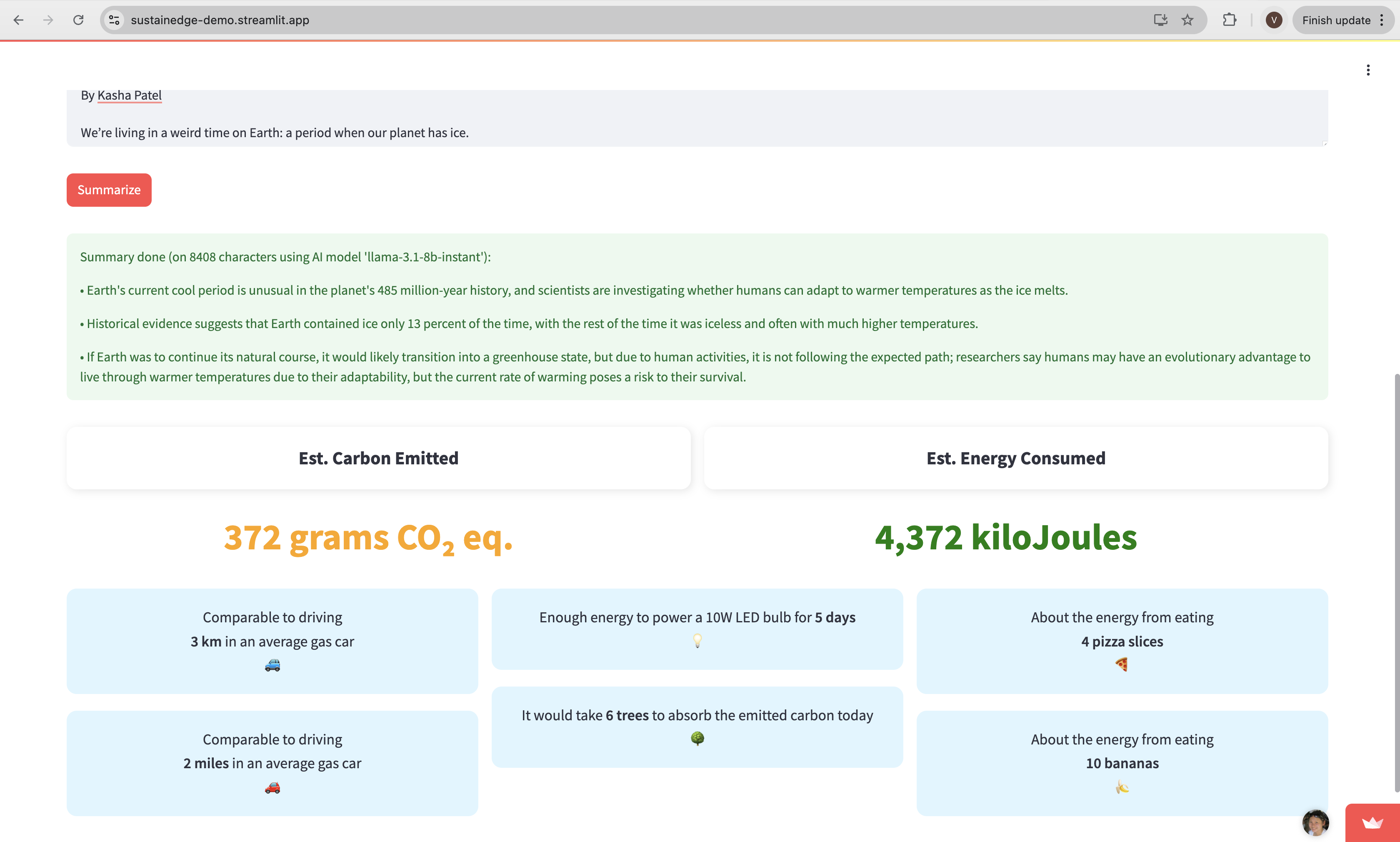1400x842 pixels.
Task: Open site information icon in address bar
Action: (x=114, y=20)
